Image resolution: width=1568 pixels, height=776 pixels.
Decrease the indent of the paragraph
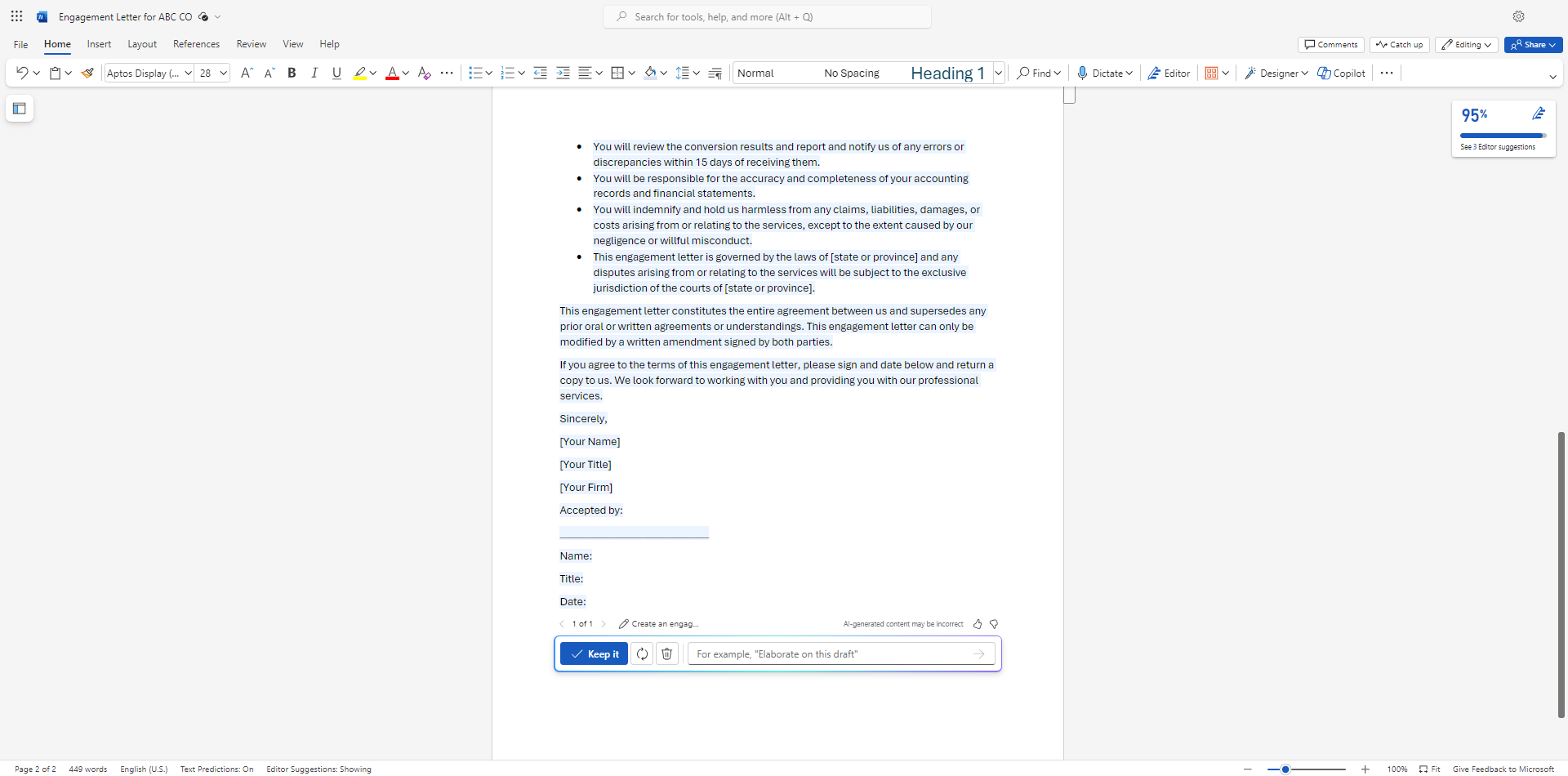pyautogui.click(x=540, y=73)
